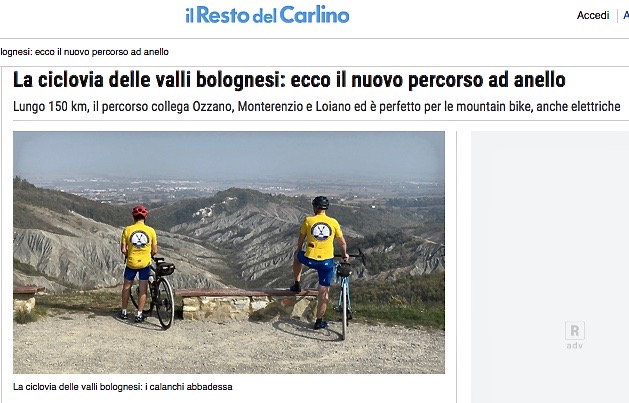Viewport: 629px width, 403px height.
Task: Click the R adv placeholder icon
Action: click(x=574, y=331)
